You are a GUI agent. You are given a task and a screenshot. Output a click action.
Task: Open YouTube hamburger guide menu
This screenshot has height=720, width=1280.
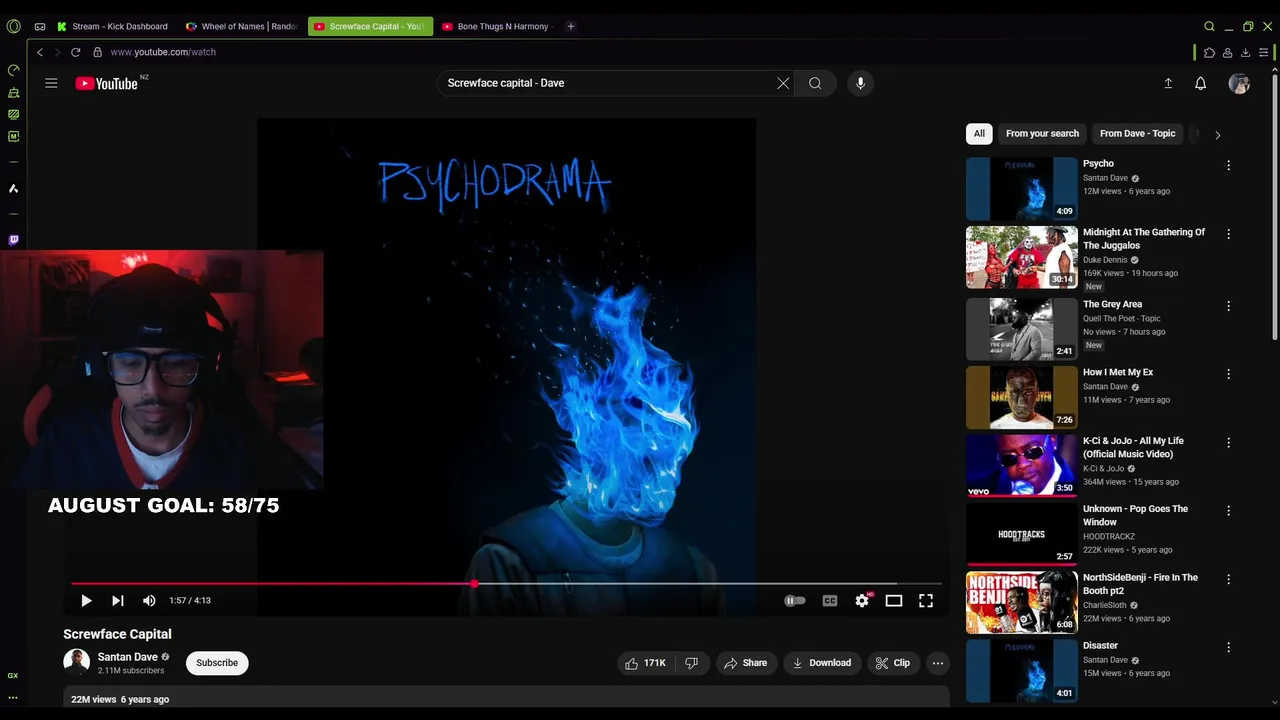pos(51,83)
